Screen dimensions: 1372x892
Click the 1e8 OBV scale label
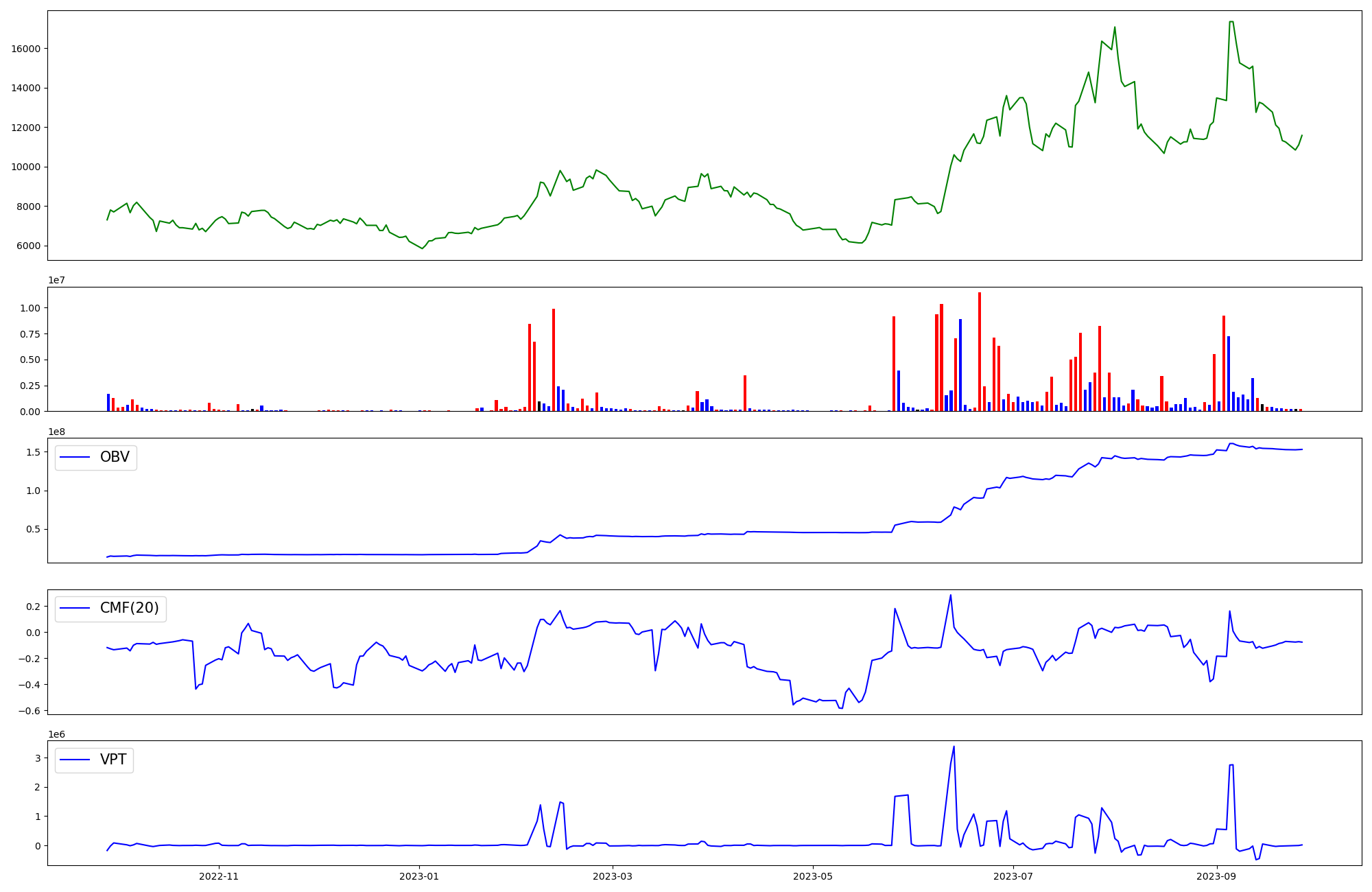tap(57, 432)
